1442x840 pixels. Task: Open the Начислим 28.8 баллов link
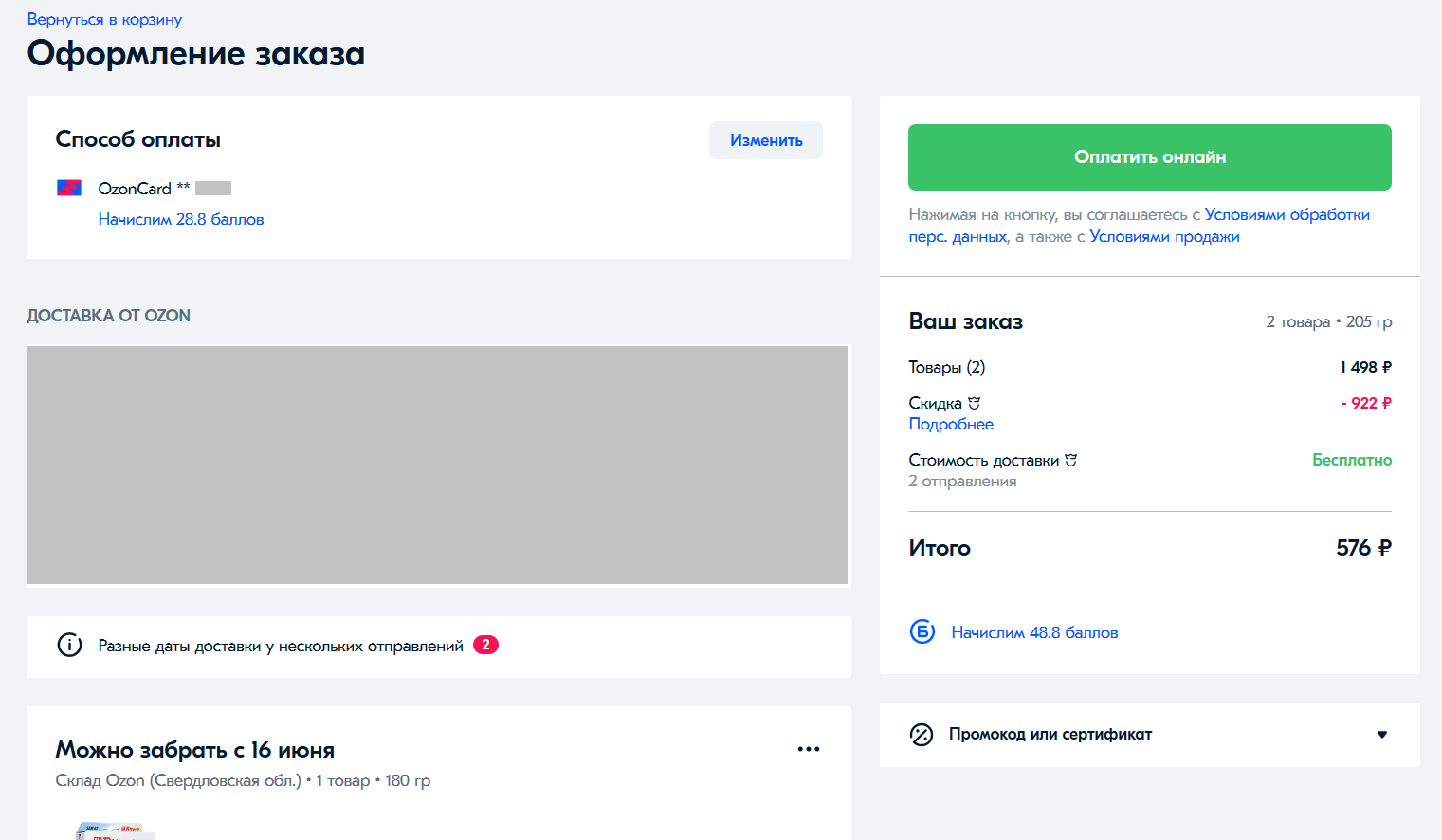coord(181,219)
